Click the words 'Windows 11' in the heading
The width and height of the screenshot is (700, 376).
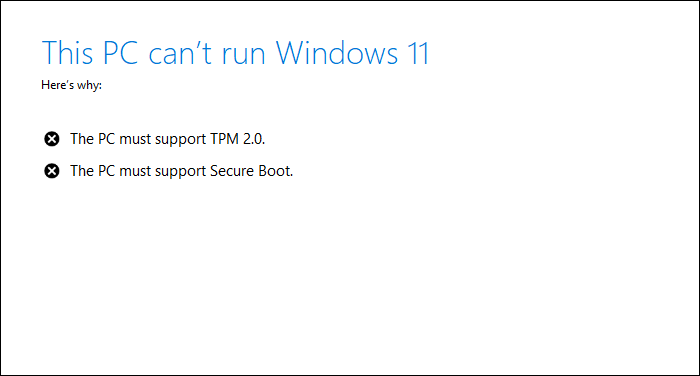tap(353, 53)
